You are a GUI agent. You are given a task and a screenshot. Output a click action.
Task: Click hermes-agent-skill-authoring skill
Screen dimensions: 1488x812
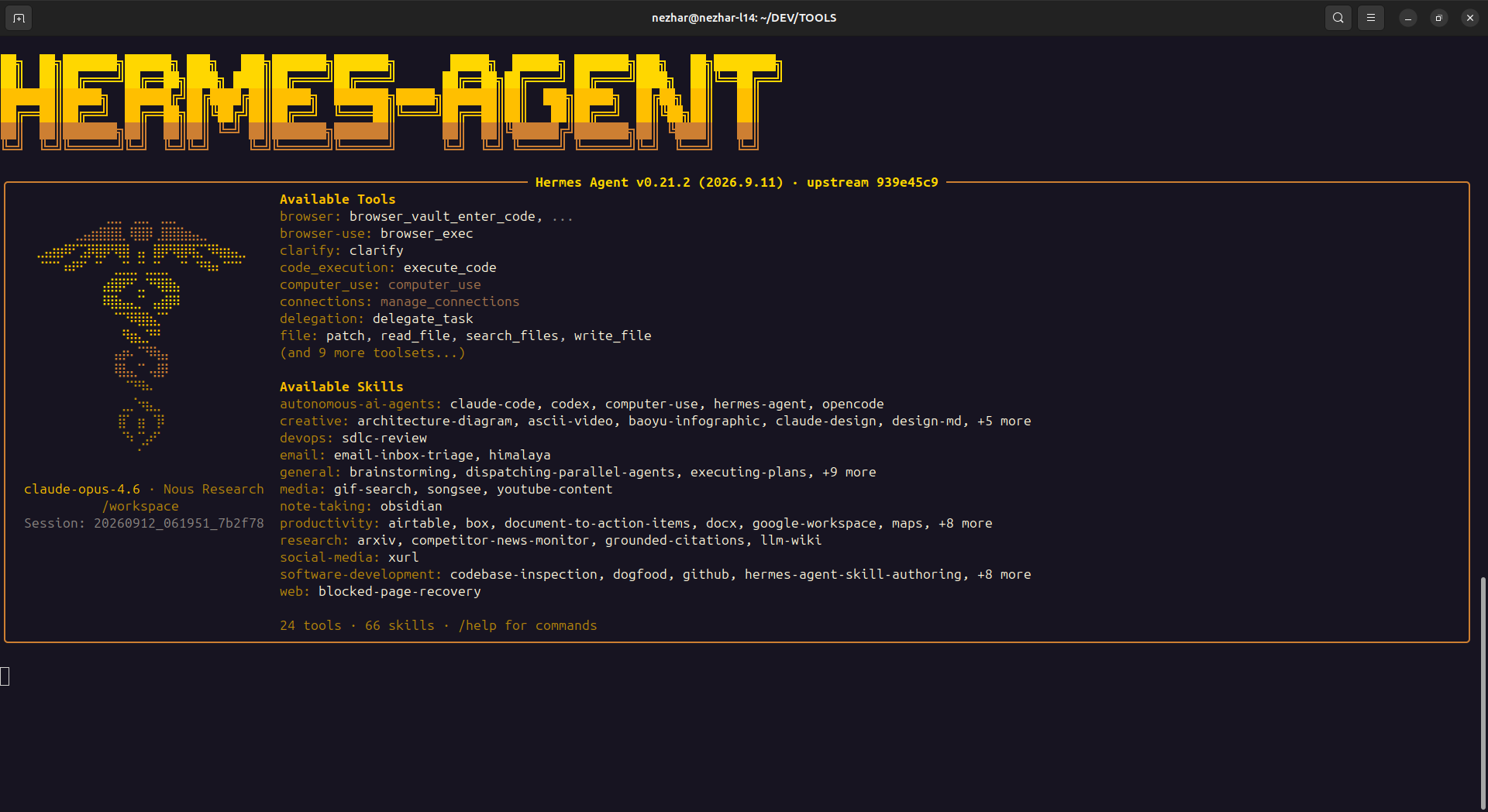coord(852,574)
